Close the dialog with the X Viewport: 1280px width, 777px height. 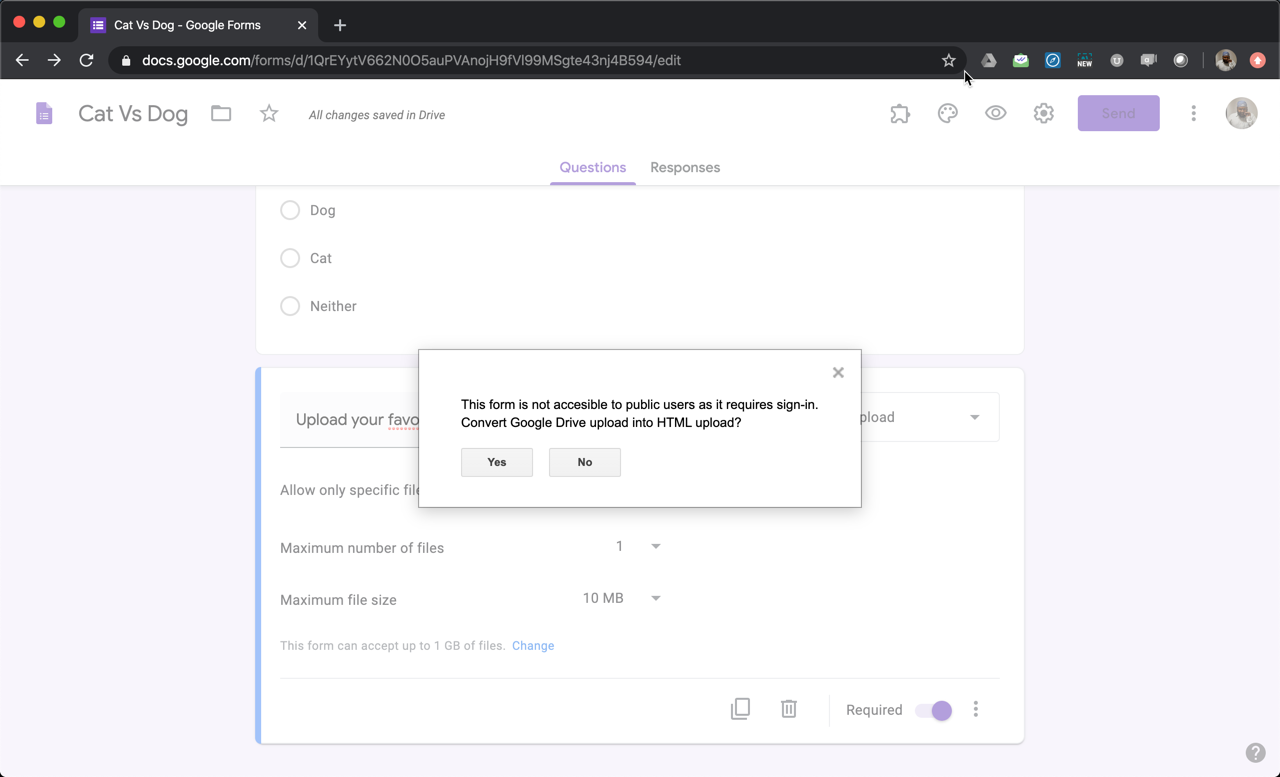[838, 373]
